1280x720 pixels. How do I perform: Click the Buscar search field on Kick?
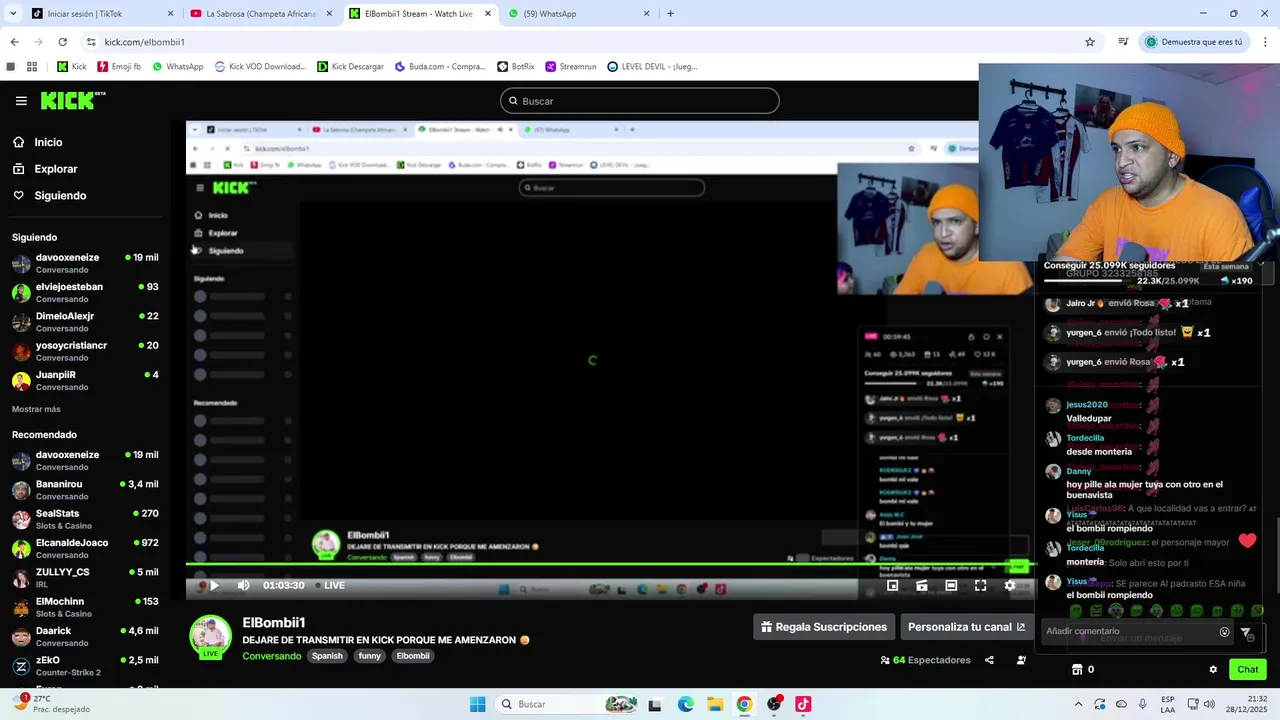(639, 101)
